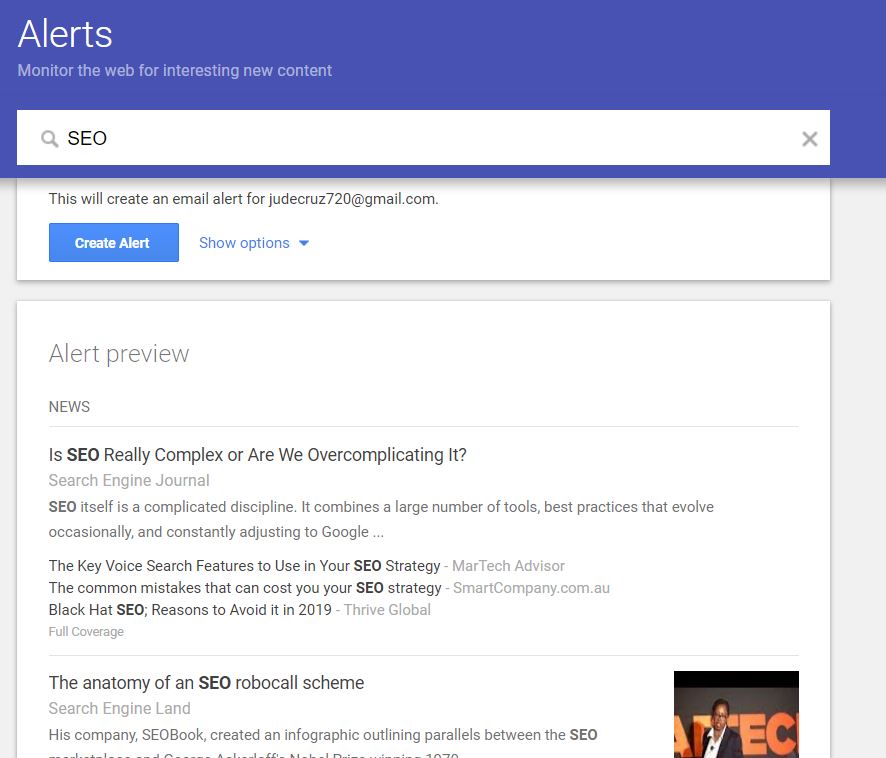
Task: Open the Key Voice Search Features article
Action: 244,566
